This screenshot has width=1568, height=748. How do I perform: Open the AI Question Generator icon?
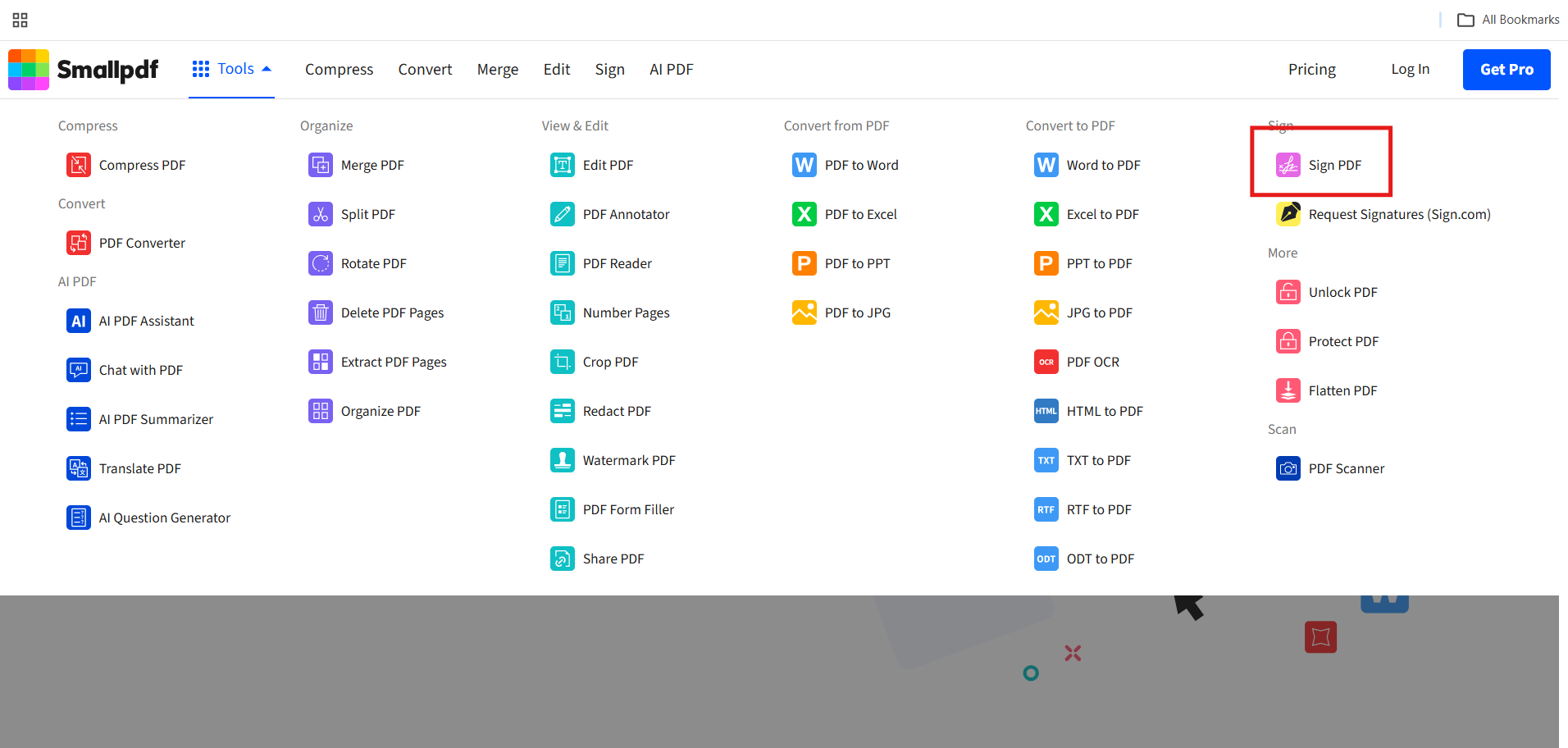tap(79, 518)
